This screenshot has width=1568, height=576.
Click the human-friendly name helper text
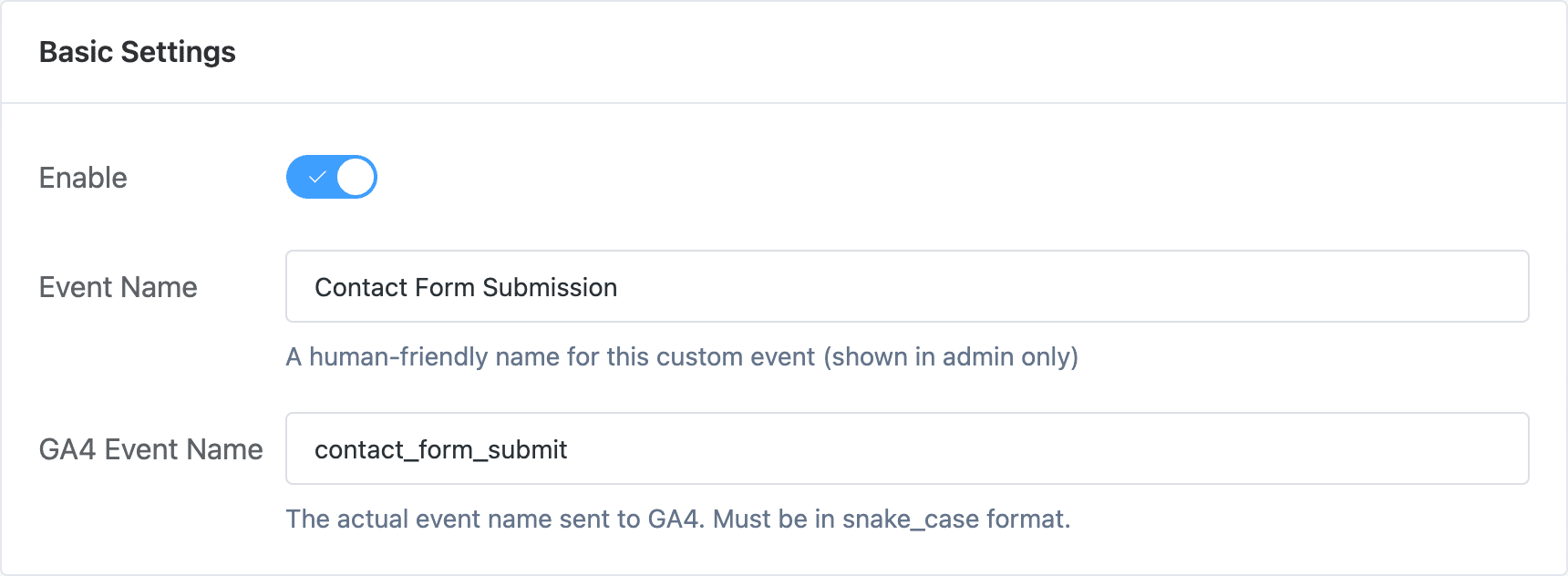[681, 357]
